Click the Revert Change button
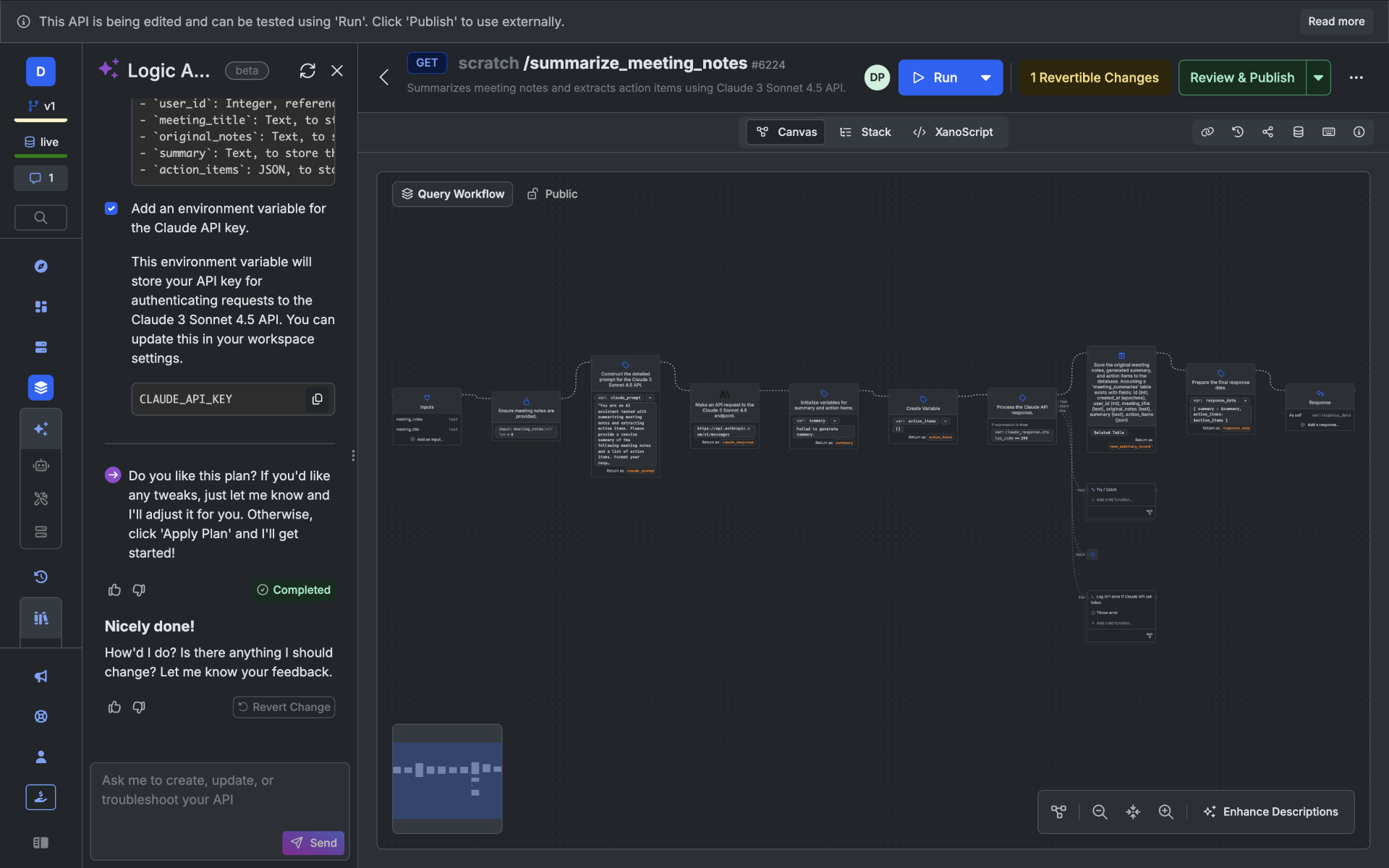This screenshot has height=868, width=1389. [x=284, y=707]
